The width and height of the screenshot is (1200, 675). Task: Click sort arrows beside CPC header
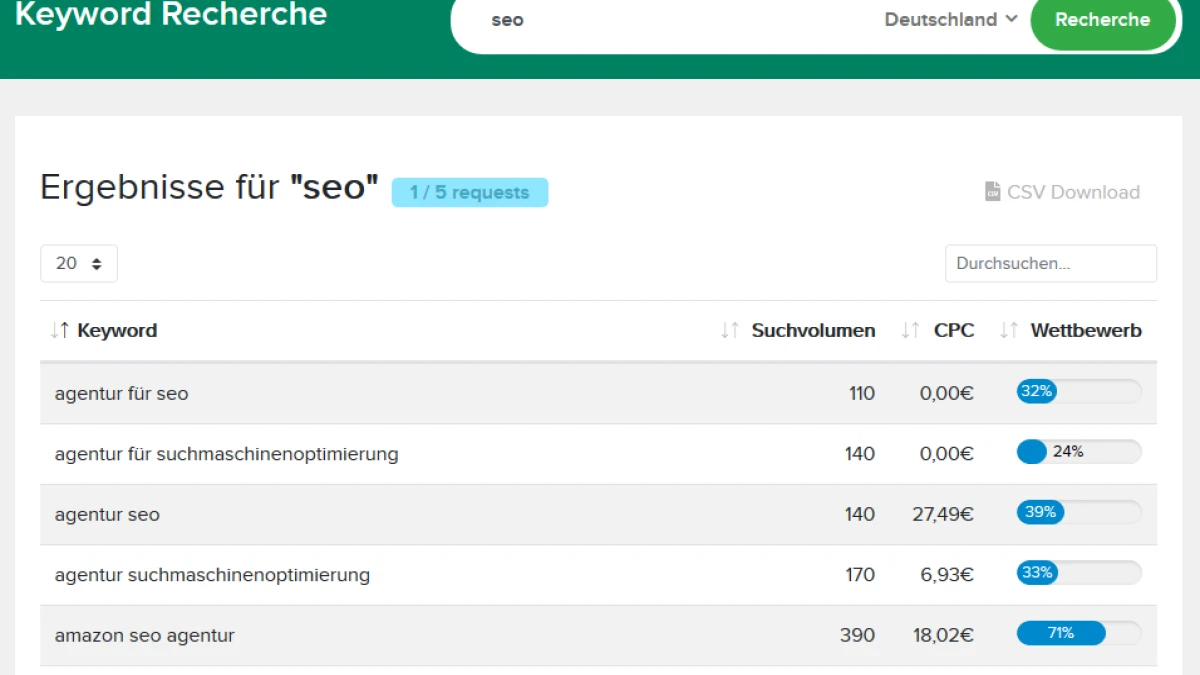[910, 330]
